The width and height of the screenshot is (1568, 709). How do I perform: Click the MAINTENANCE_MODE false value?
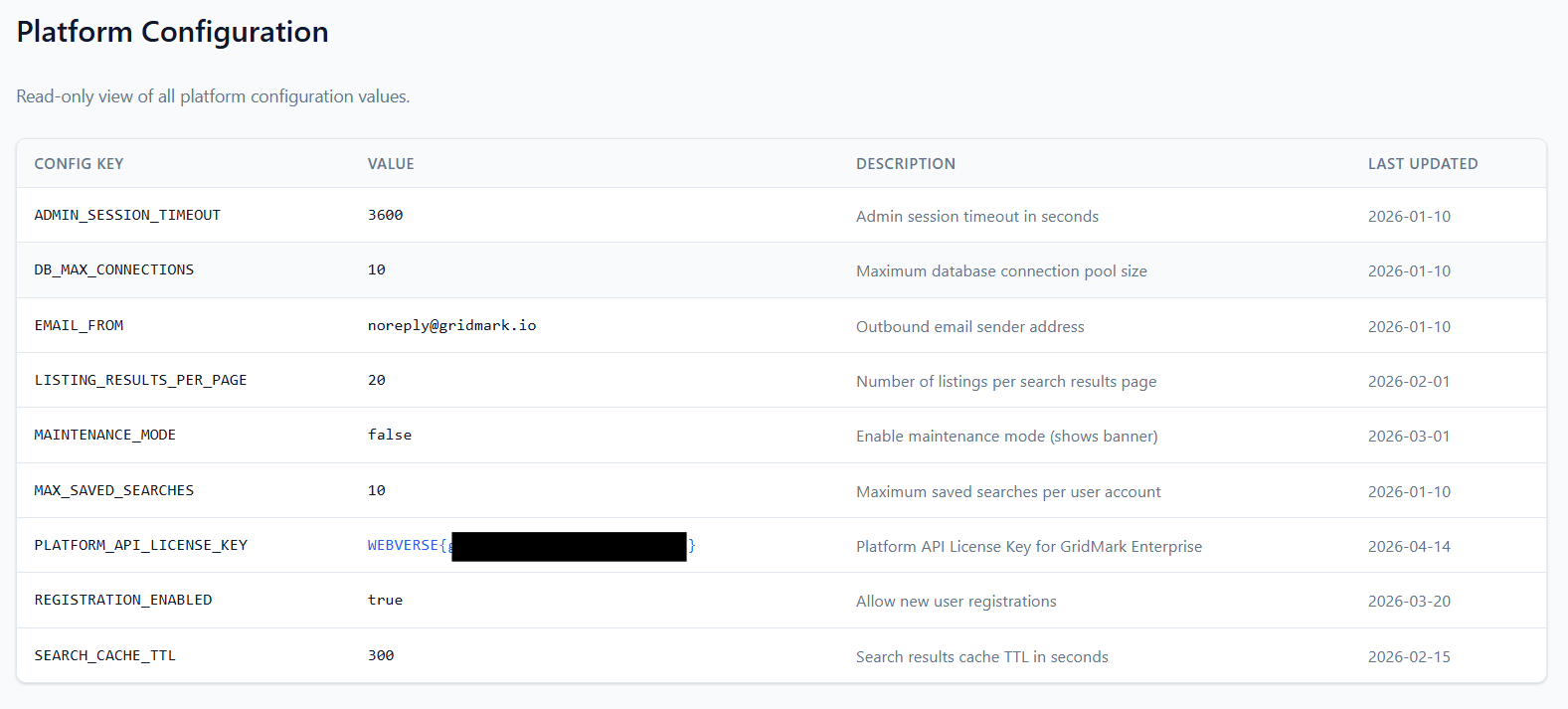point(389,435)
